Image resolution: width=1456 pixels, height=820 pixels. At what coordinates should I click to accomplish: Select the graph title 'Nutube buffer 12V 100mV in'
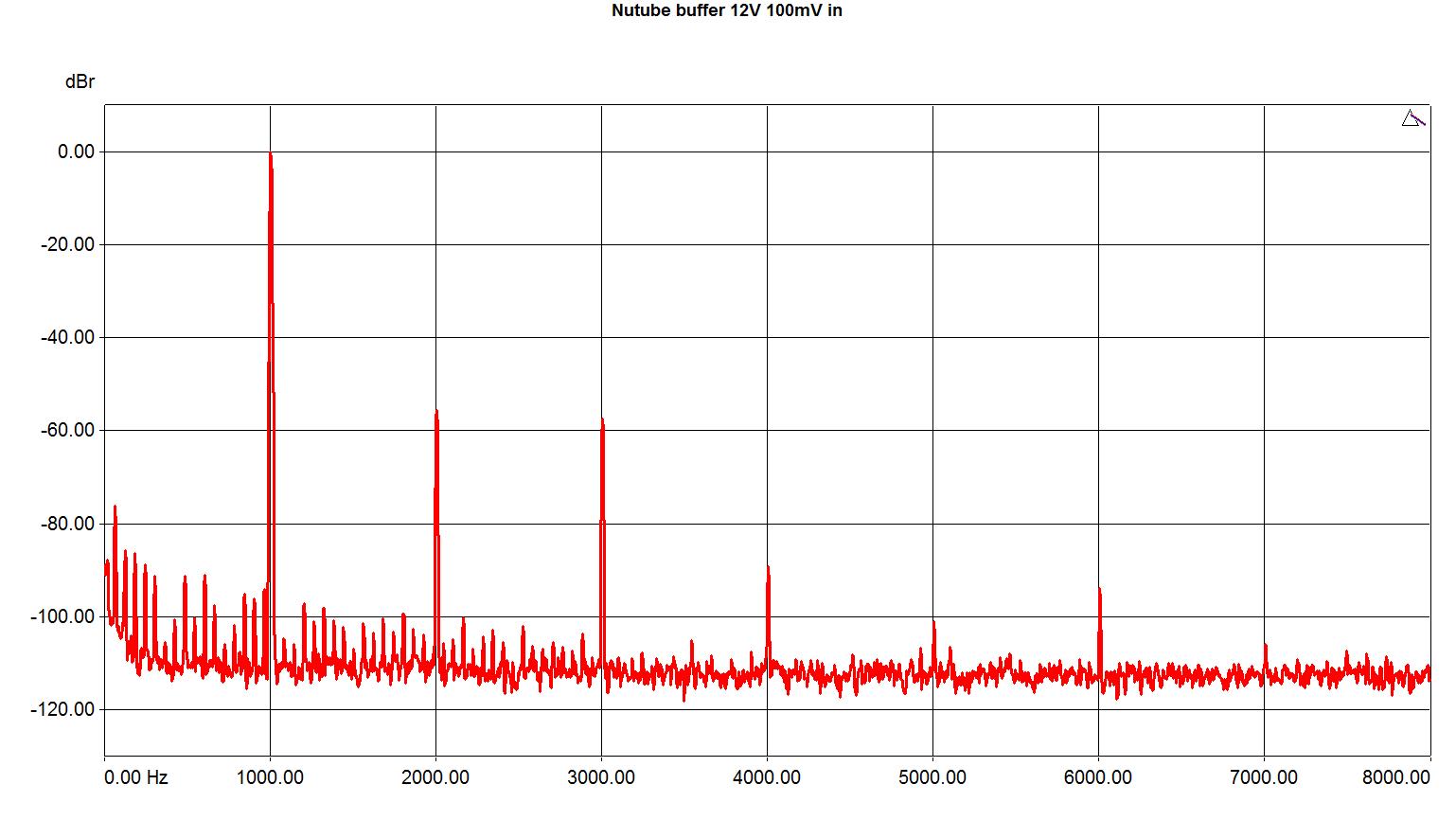point(727,11)
